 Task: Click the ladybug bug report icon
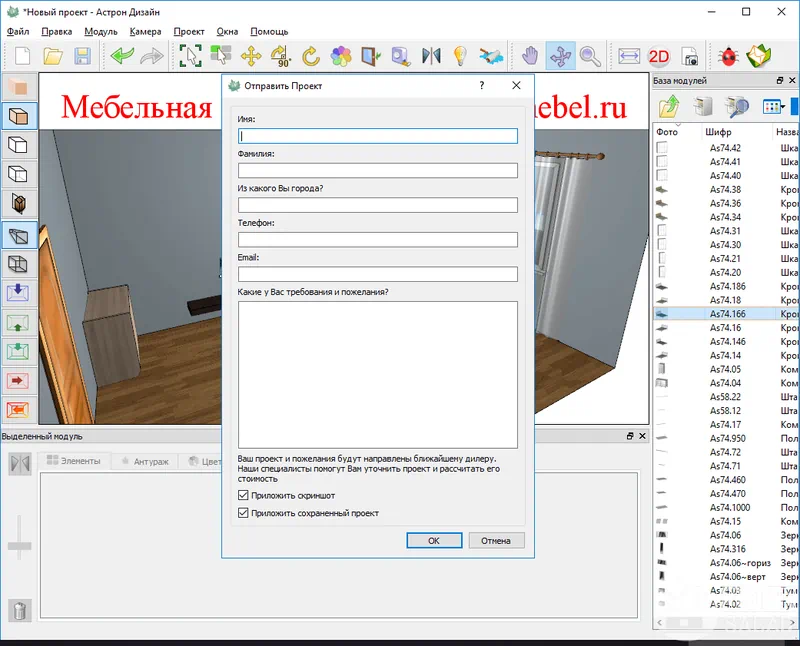[x=728, y=56]
